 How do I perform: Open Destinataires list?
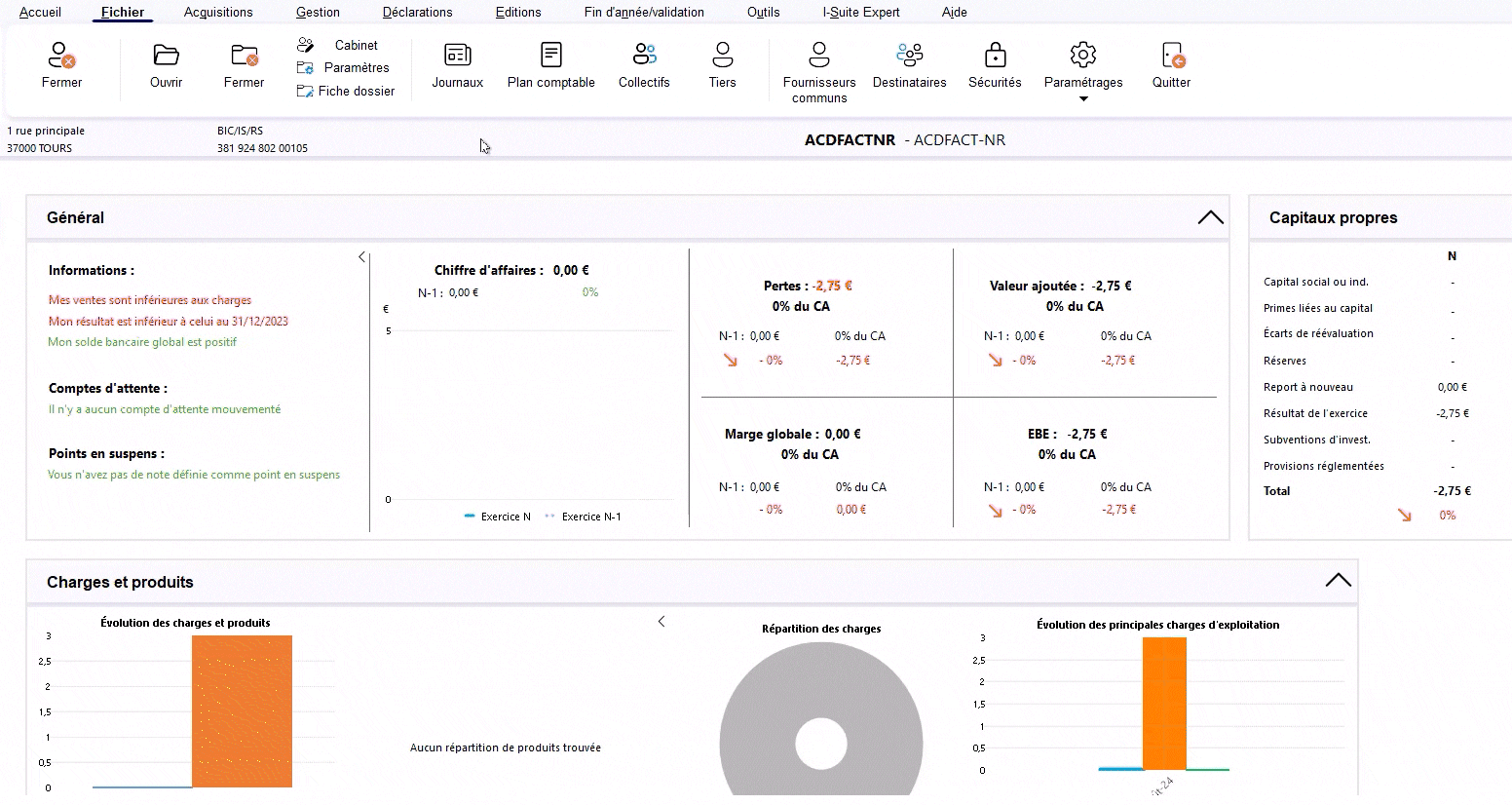910,65
